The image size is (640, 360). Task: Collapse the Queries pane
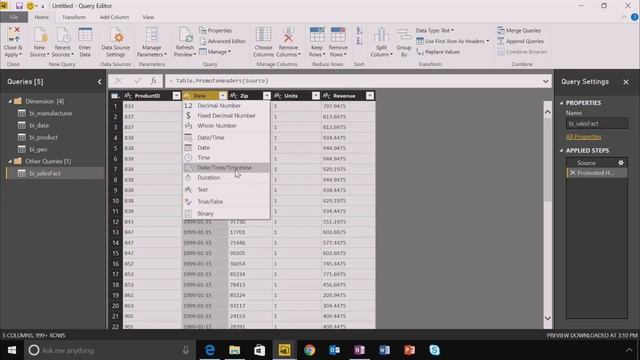pos(99,82)
